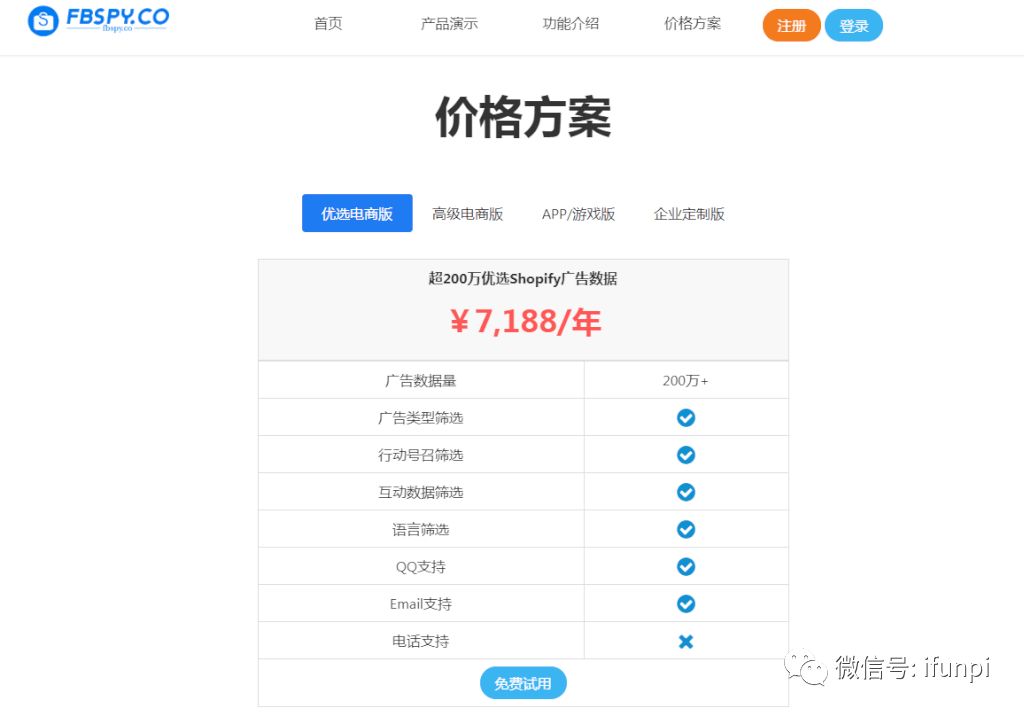Click the checkmark icon for 互动数据筛选

click(x=686, y=492)
